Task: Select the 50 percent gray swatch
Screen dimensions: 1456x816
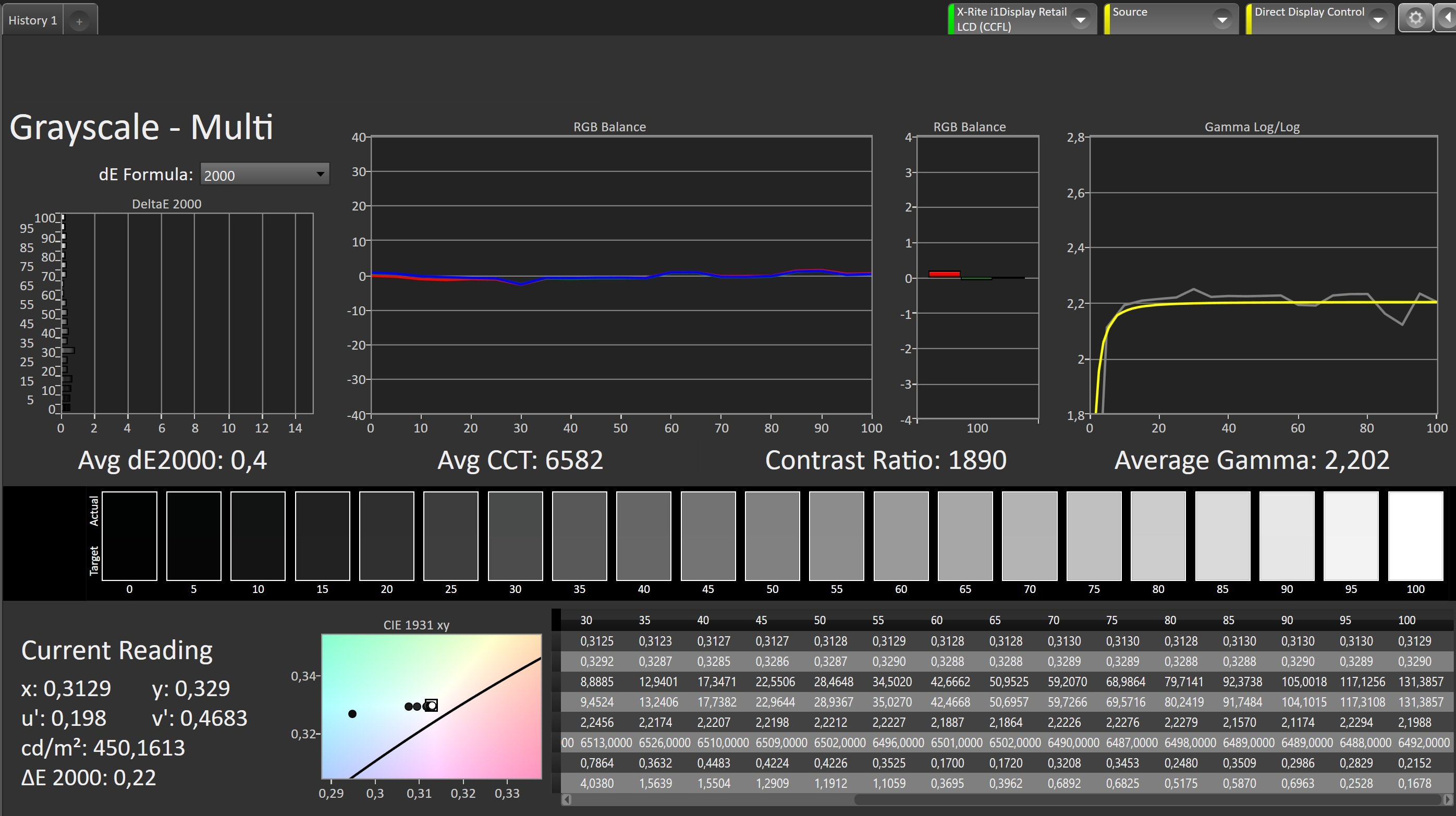Action: pos(772,535)
